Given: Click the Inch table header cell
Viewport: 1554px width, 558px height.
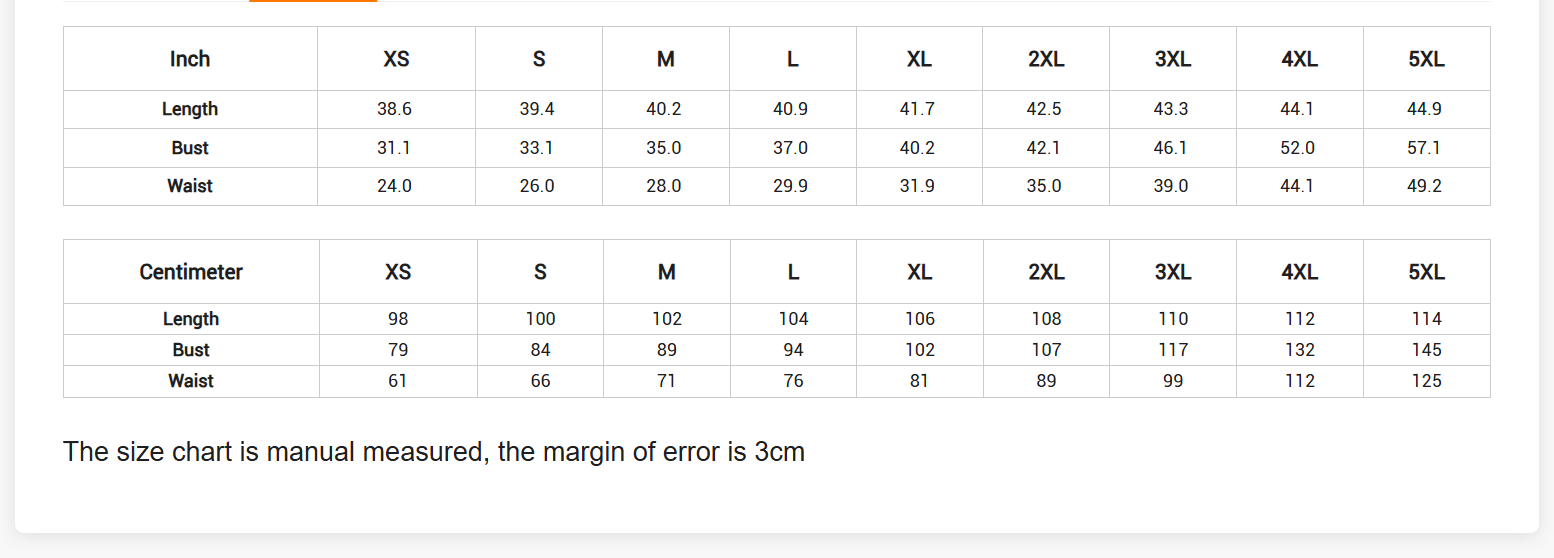Looking at the screenshot, I should coord(190,59).
